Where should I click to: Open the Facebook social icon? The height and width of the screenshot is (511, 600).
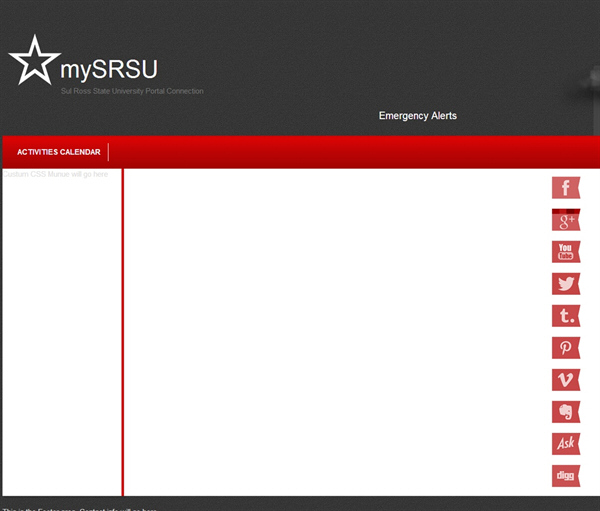tap(566, 187)
